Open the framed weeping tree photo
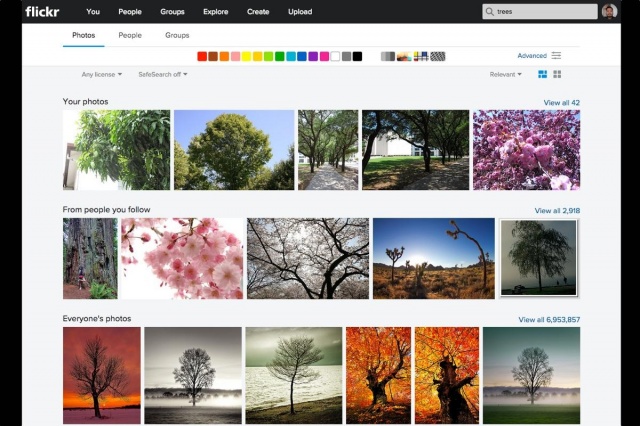Image resolution: width=640 pixels, height=426 pixels. pos(539,258)
